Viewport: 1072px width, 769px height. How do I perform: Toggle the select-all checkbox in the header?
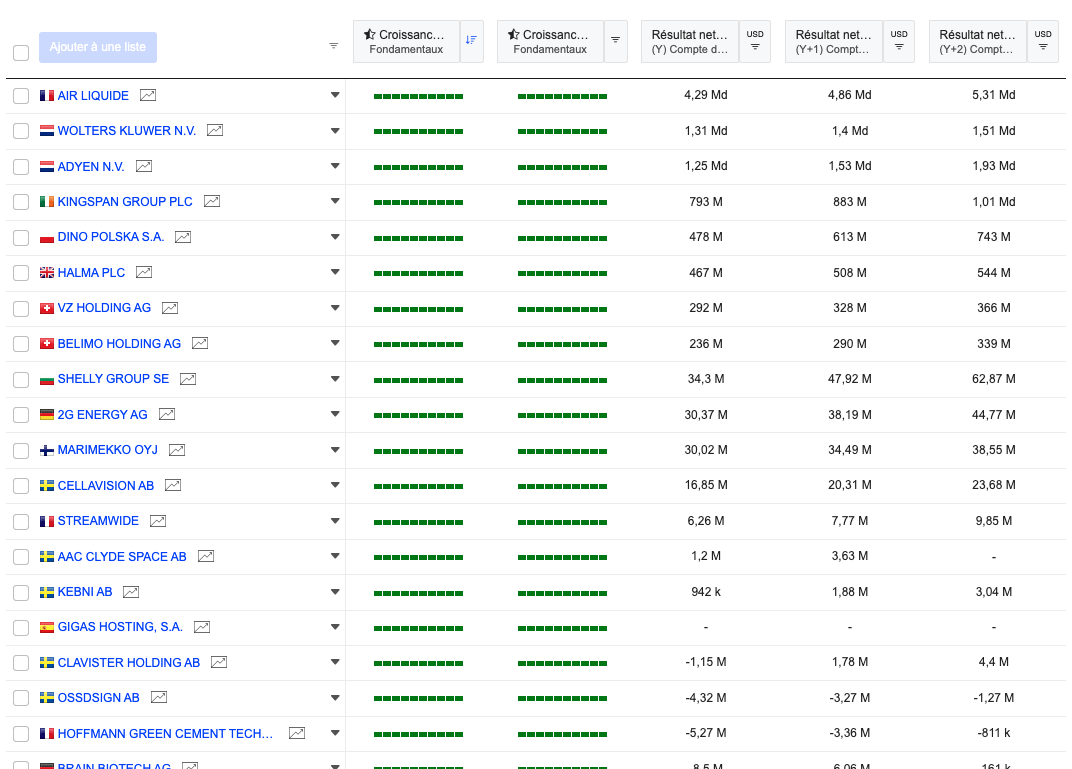click(21, 53)
